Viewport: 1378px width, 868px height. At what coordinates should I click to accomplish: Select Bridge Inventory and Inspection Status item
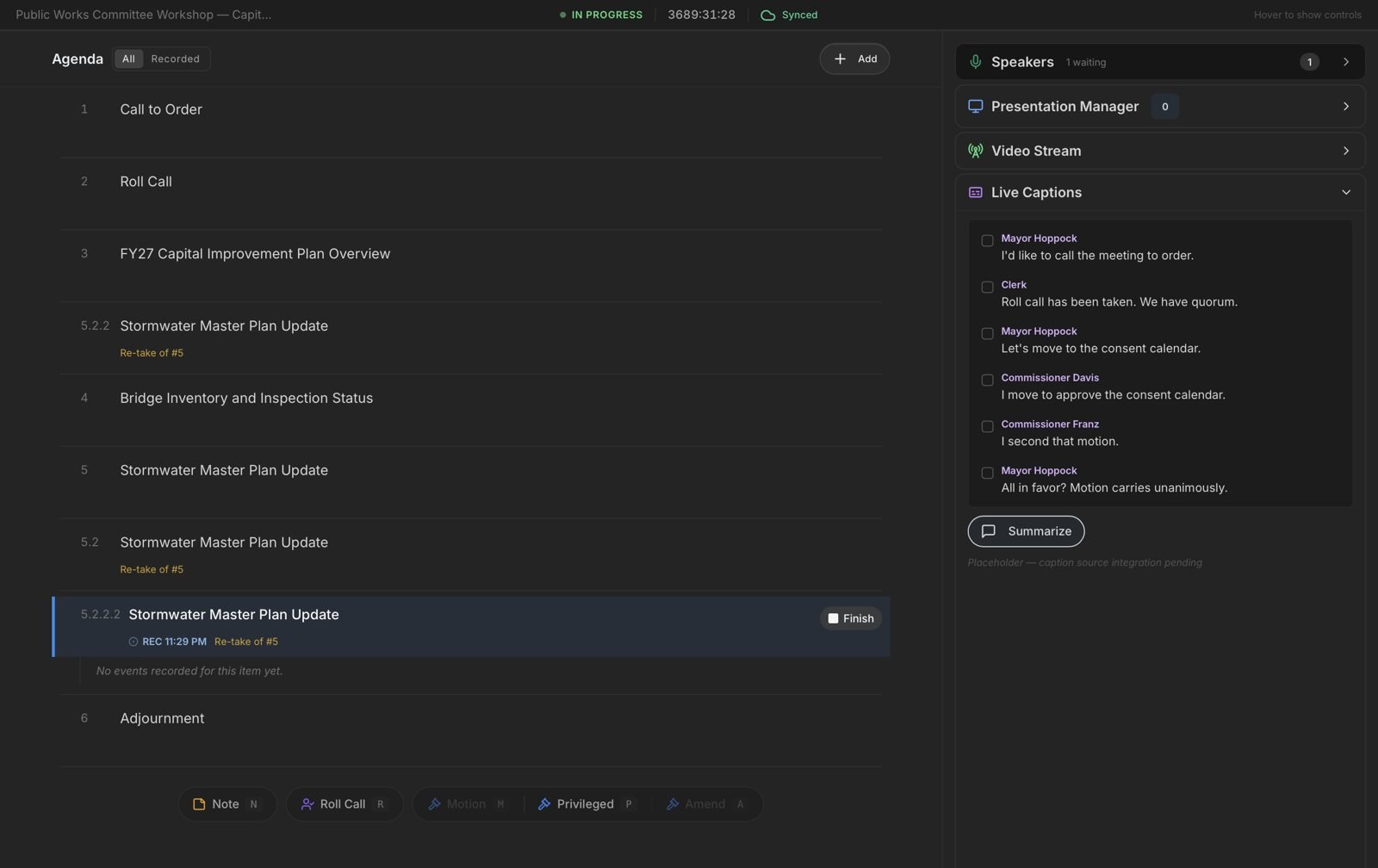pyautogui.click(x=470, y=410)
